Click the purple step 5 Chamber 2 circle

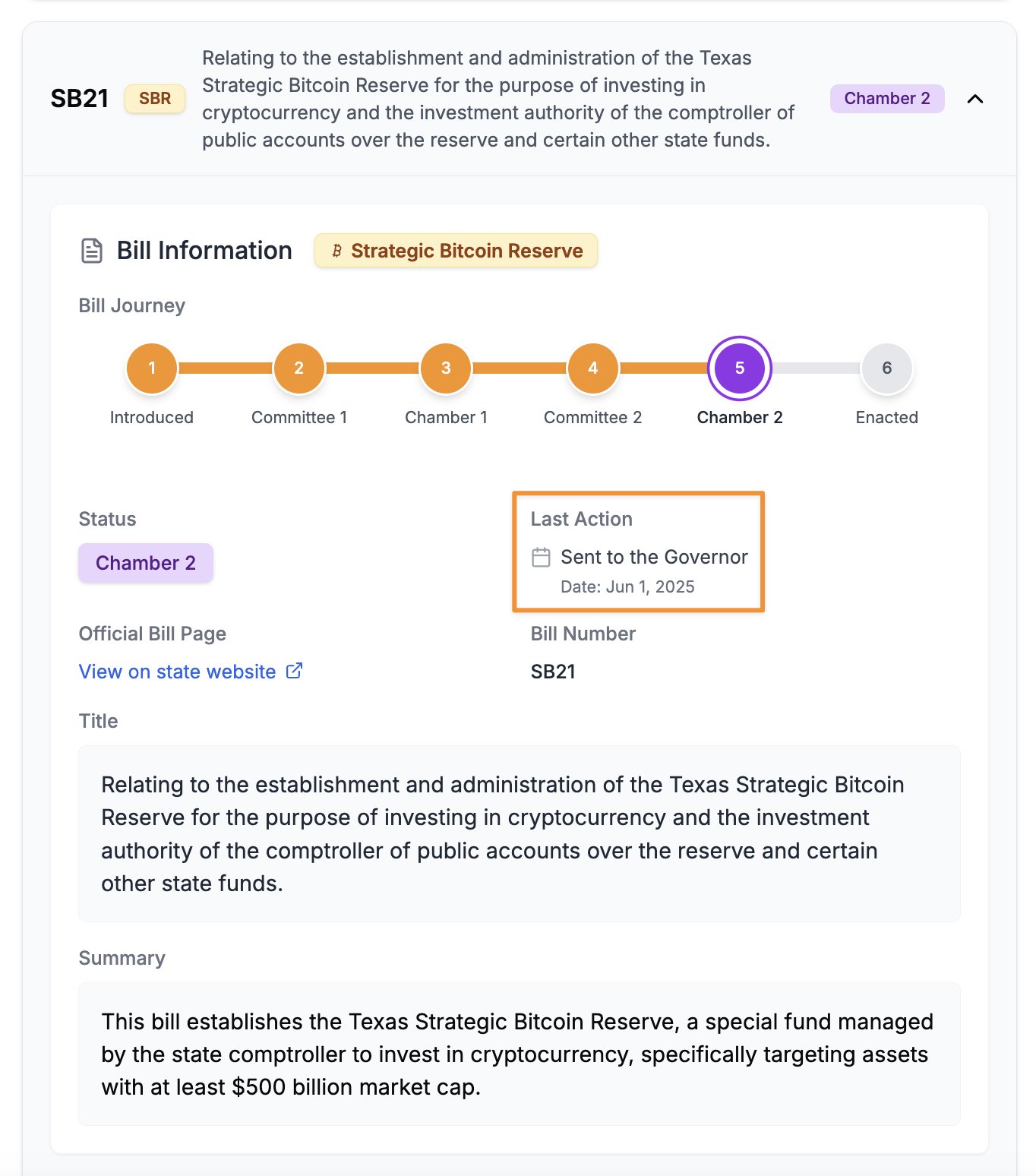(740, 368)
